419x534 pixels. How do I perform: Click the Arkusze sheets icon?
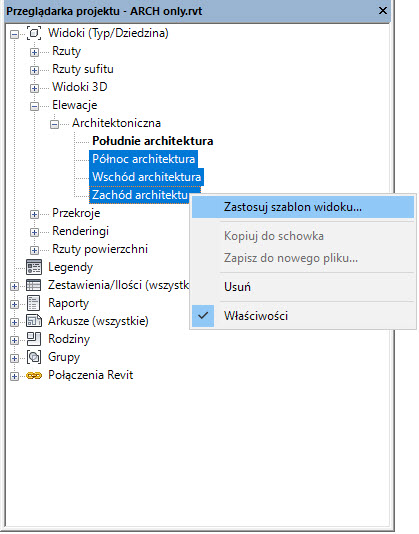tap(34, 321)
